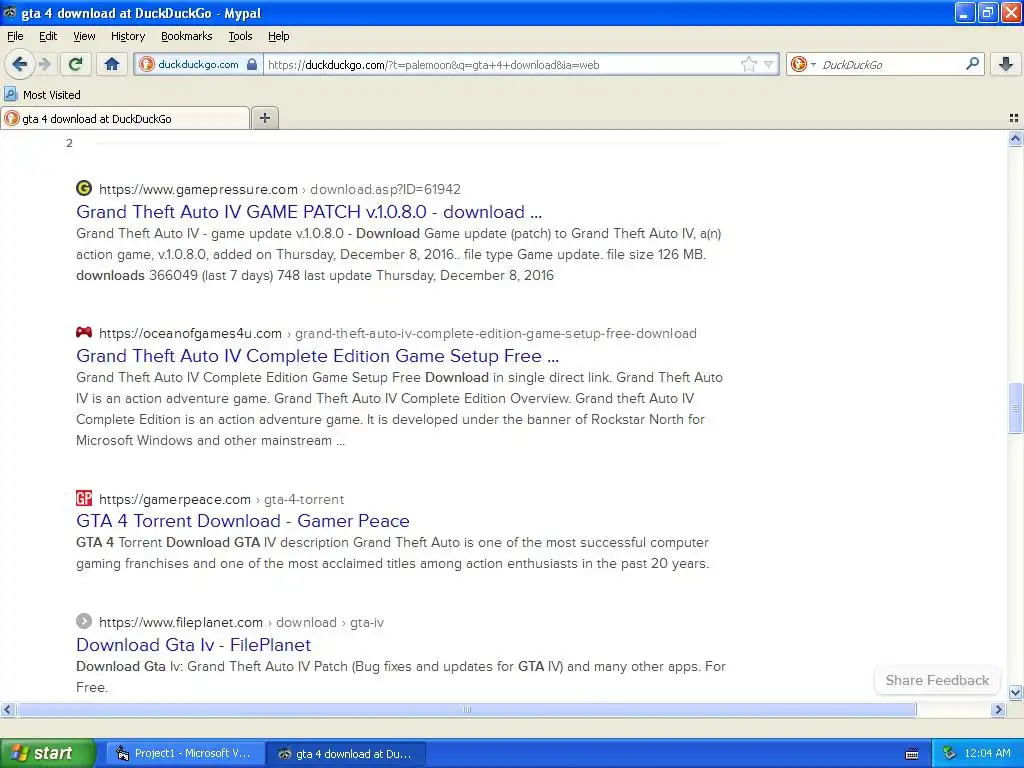Open the URL history dropdown arrow

pos(769,65)
